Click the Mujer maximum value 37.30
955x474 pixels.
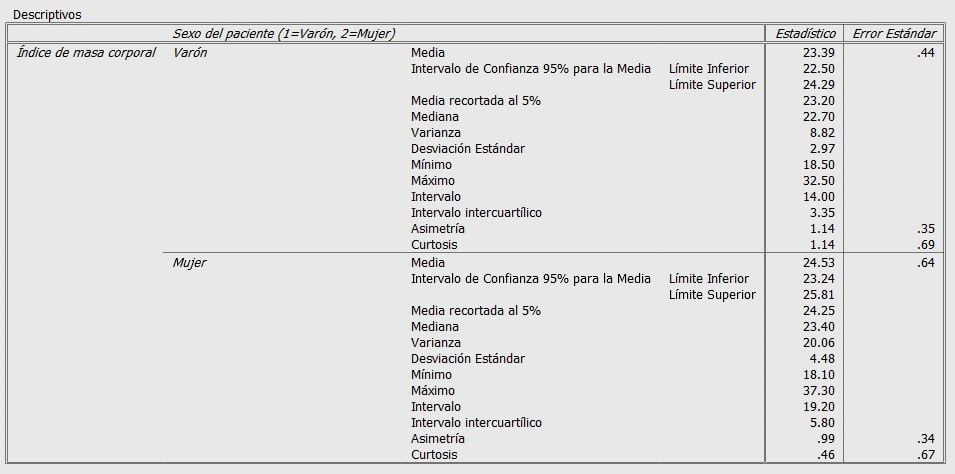click(x=818, y=391)
